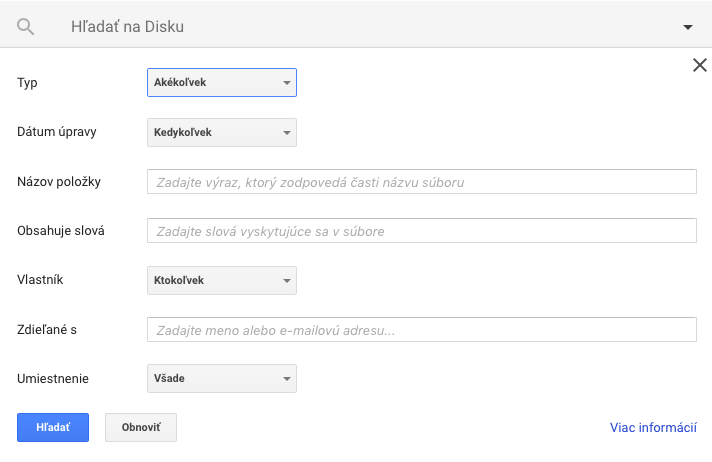This screenshot has height=462, width=712.
Task: Click the Umiestnenie label
Action: pyautogui.click(x=53, y=378)
